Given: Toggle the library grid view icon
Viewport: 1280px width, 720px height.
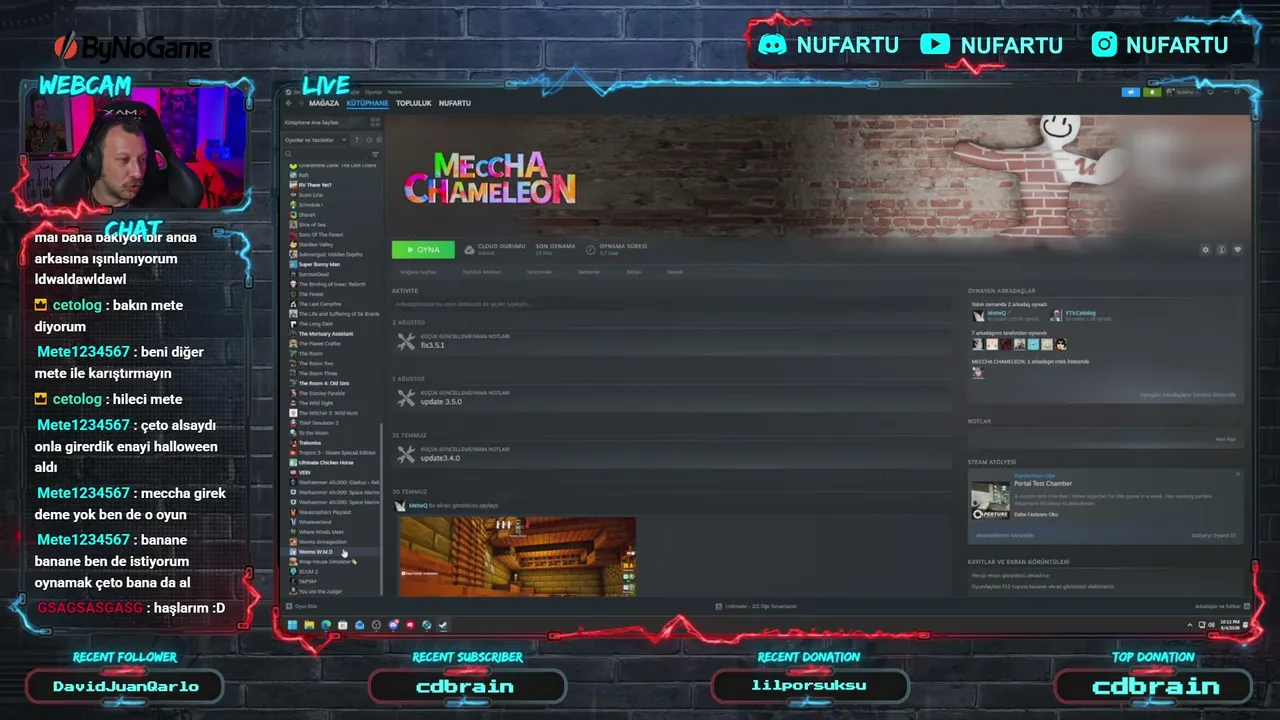Looking at the screenshot, I should pos(375,122).
